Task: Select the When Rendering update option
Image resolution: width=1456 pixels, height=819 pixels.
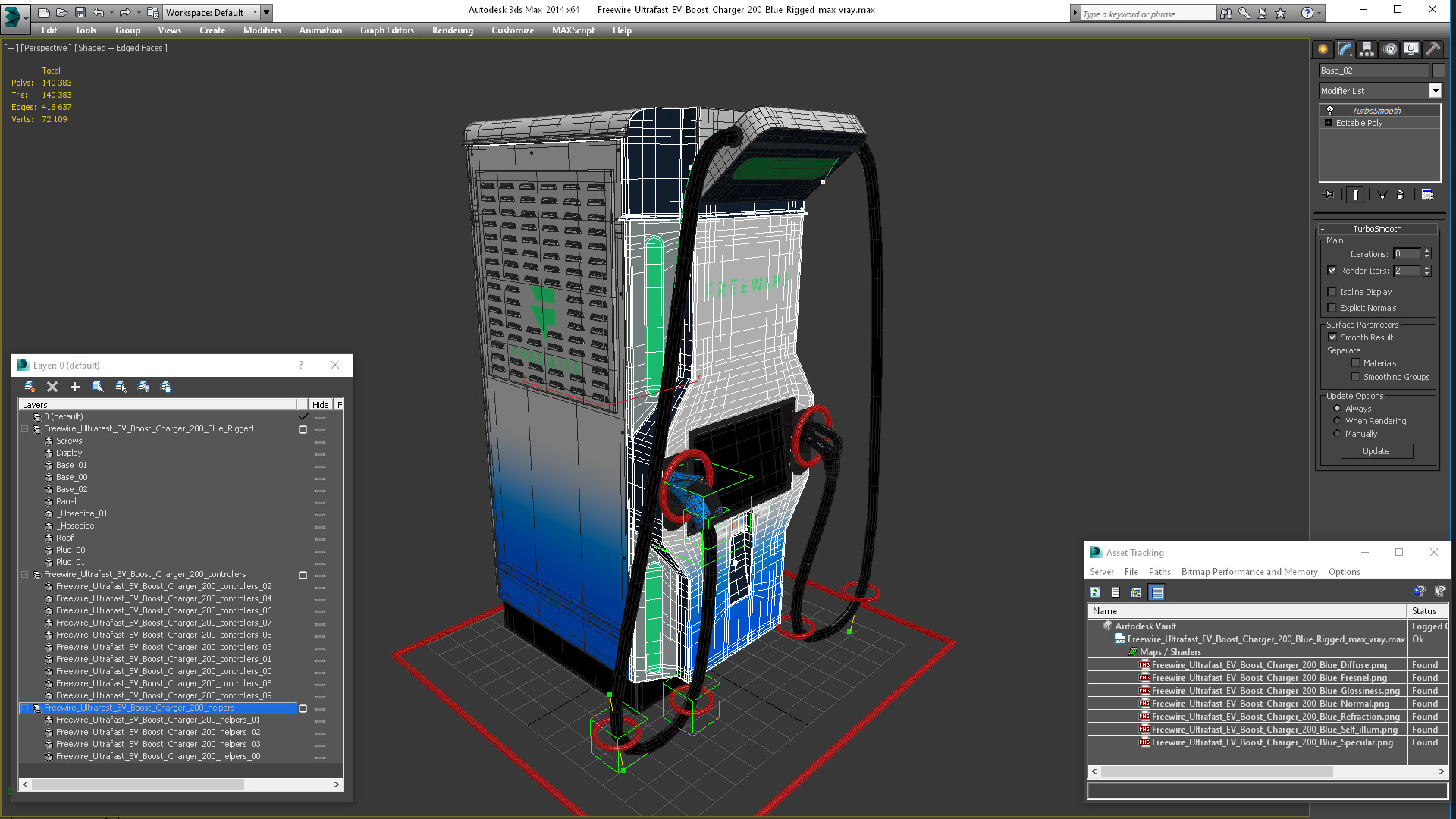Action: [1337, 421]
